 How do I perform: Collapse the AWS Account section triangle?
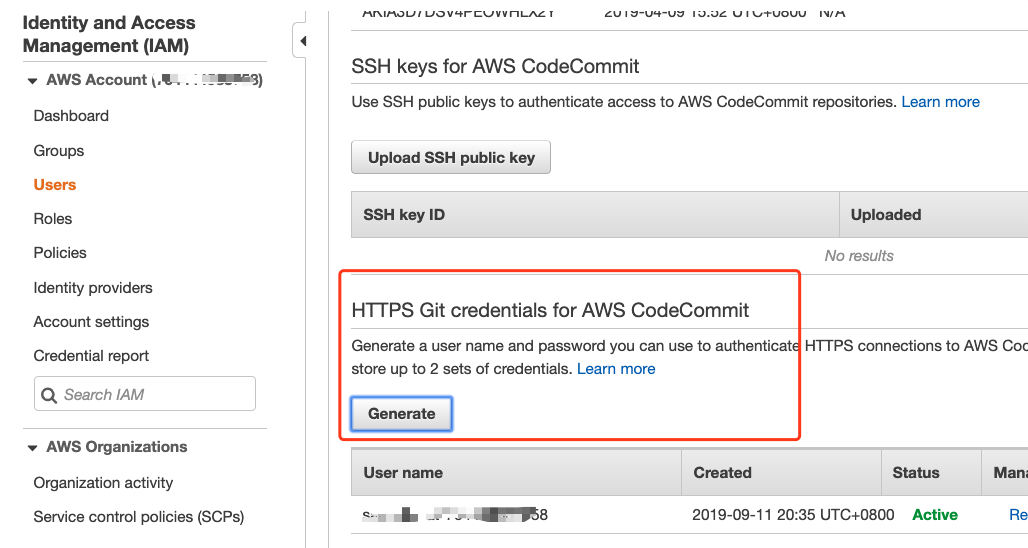(x=32, y=81)
